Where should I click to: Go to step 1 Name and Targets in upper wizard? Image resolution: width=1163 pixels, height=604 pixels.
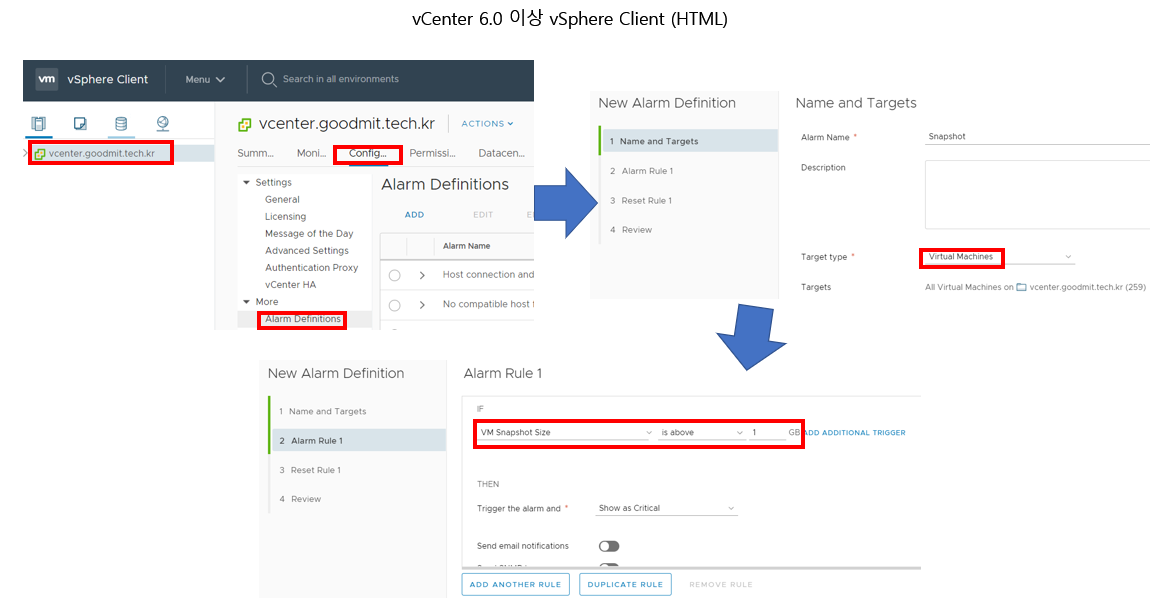(x=689, y=141)
